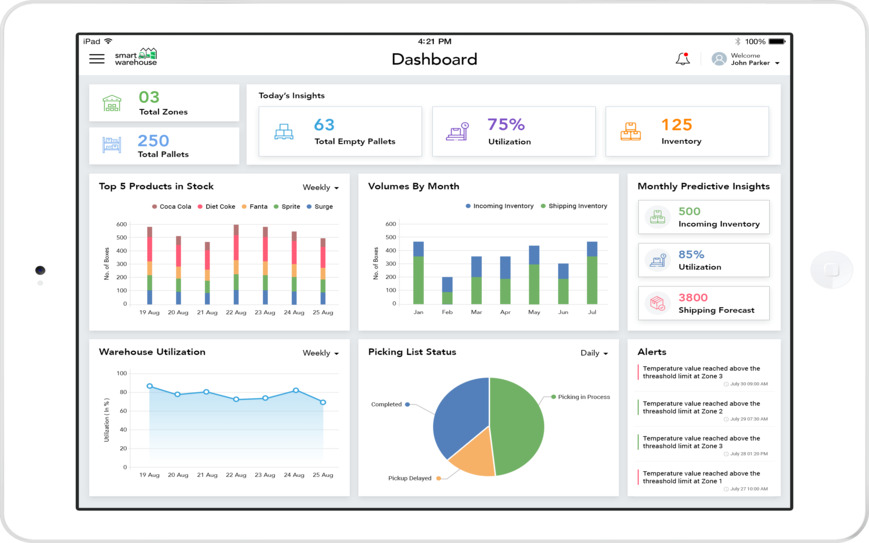Click the Total Zones warehouse icon

[112, 103]
